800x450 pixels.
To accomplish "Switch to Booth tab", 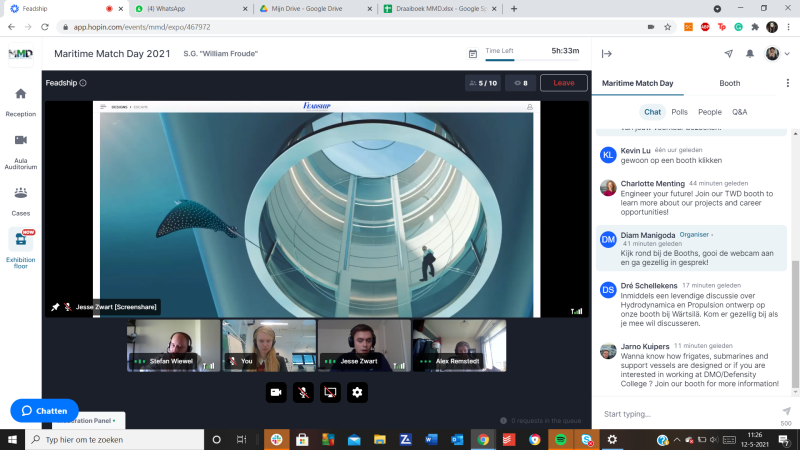I will coord(730,83).
